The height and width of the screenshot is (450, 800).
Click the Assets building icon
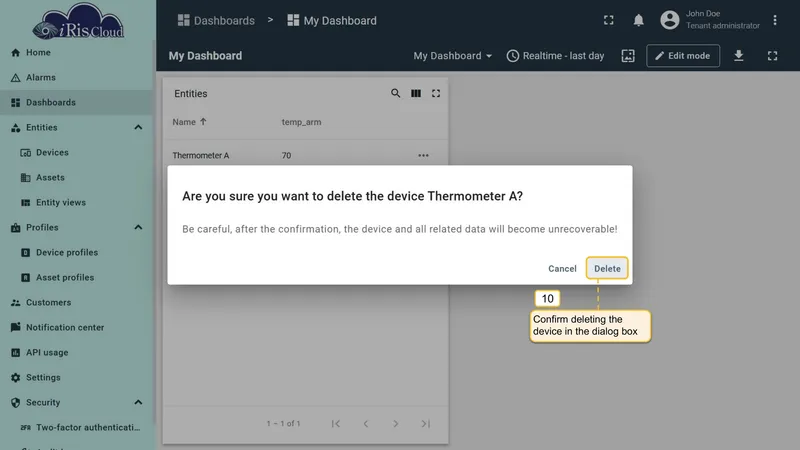(26, 178)
